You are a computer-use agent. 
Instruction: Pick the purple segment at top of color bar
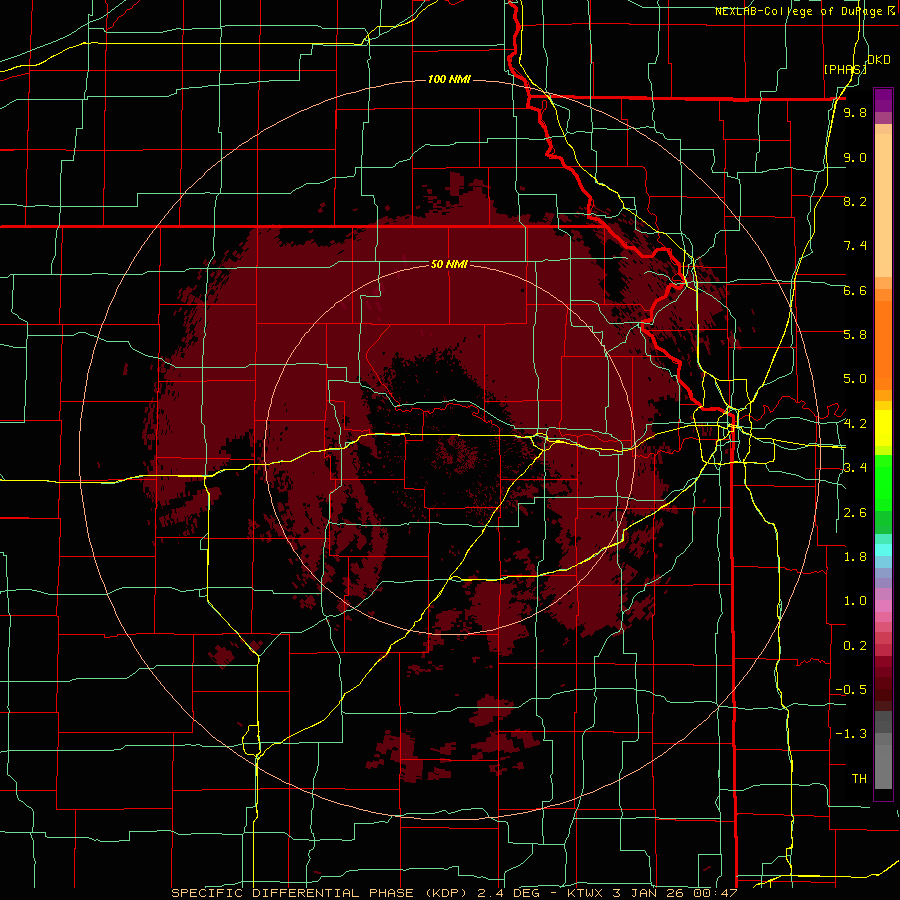(883, 100)
